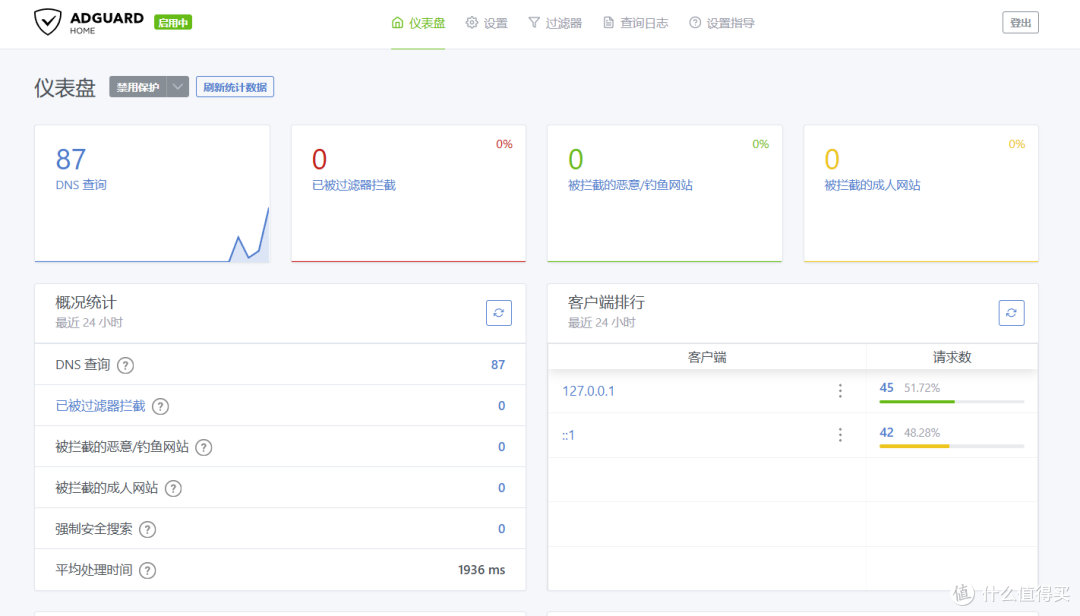Click help icon beside 平均处理时间
The image size is (1080, 616).
coord(148,570)
